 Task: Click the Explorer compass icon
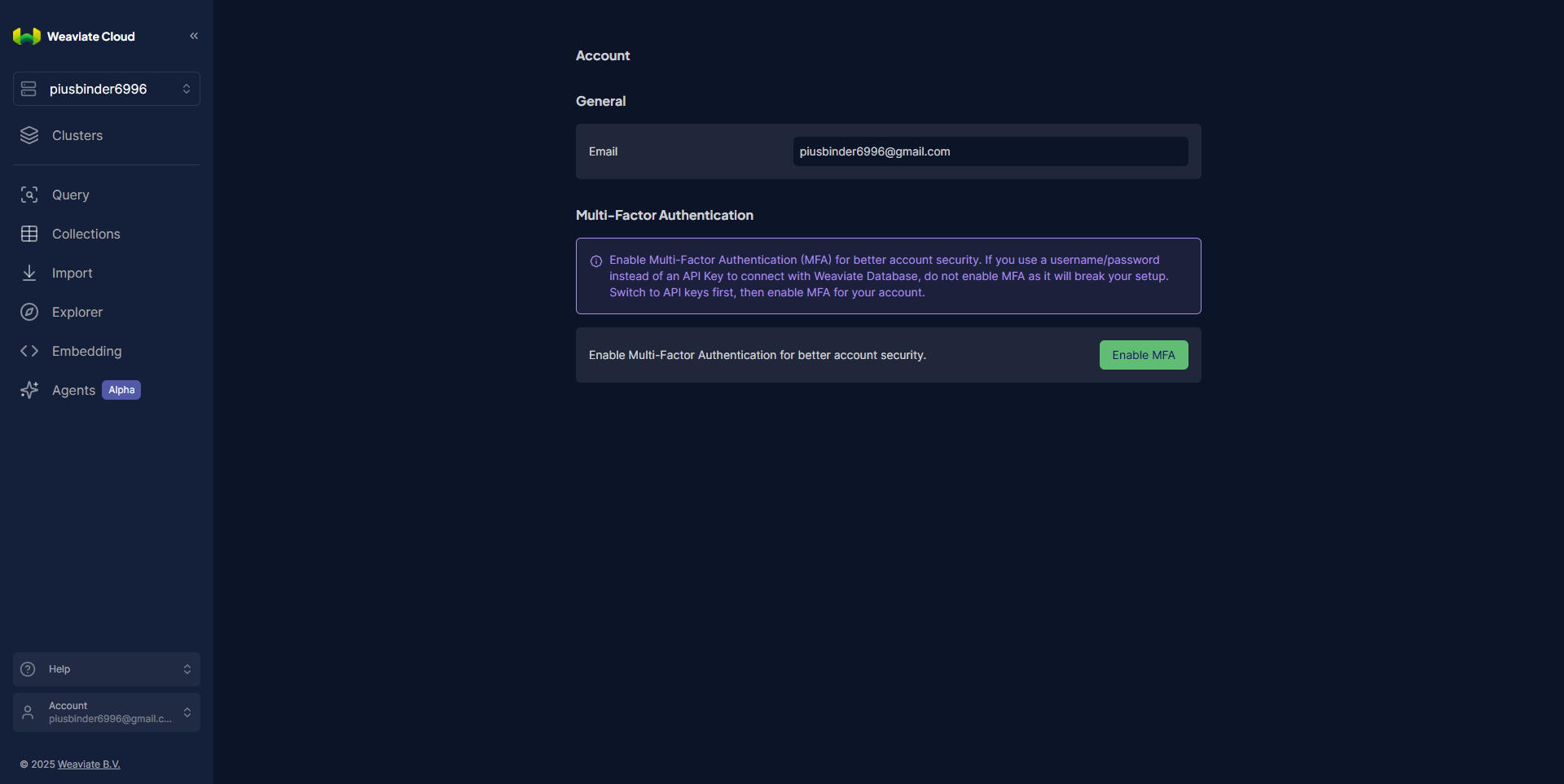29,312
